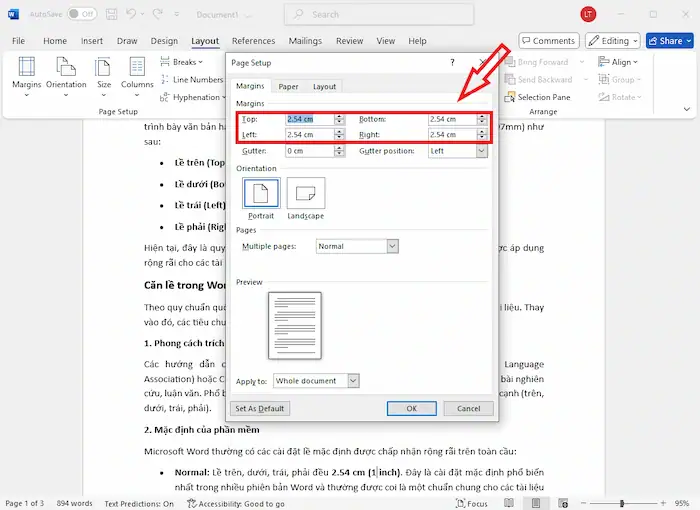Click the Cancel button in the dialog
This screenshot has height=510, width=700.
point(468,408)
